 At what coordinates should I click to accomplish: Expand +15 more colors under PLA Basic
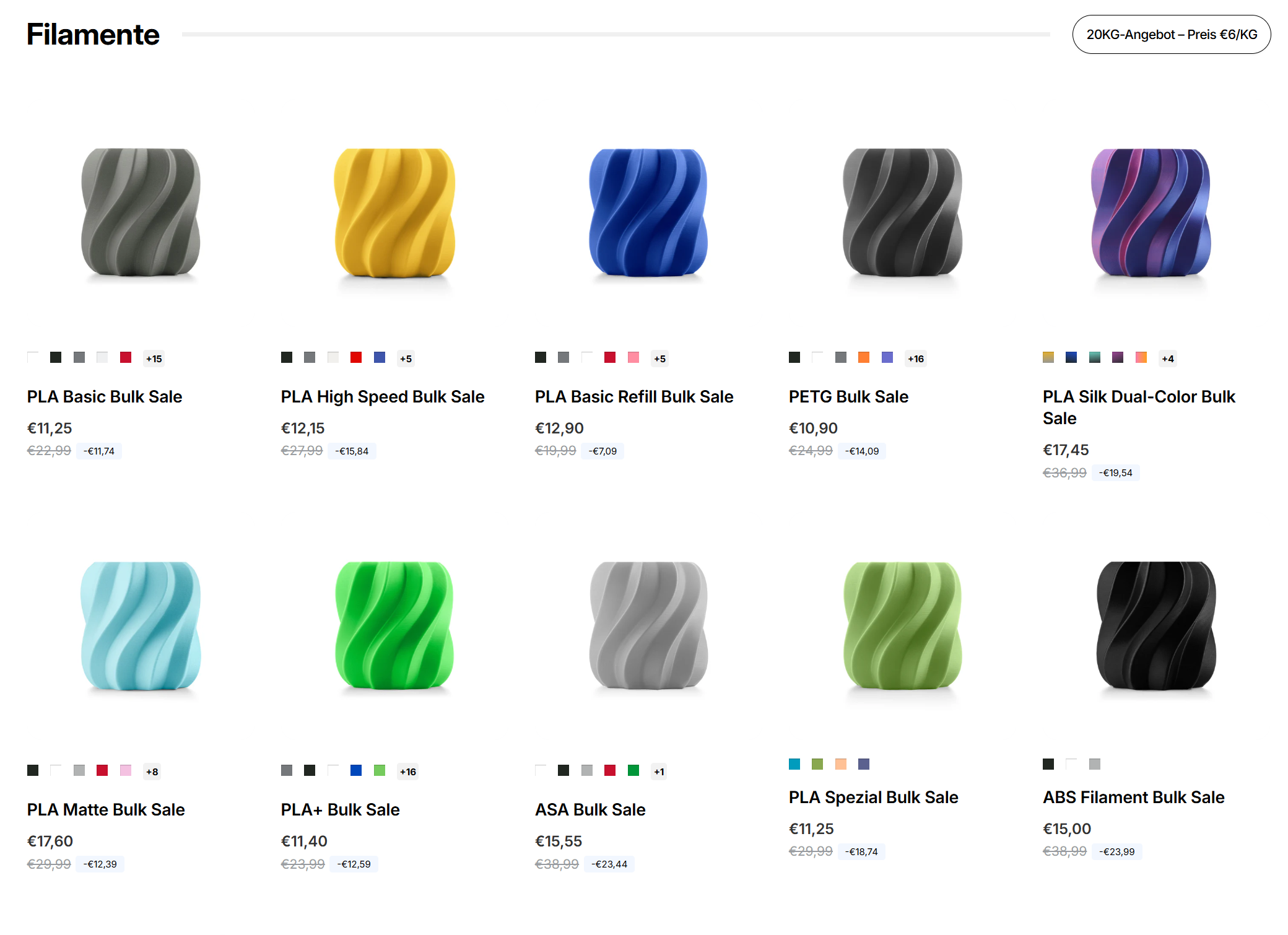[154, 359]
